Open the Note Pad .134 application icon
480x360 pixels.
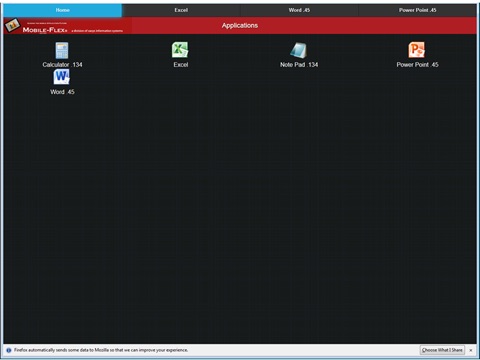pos(298,50)
